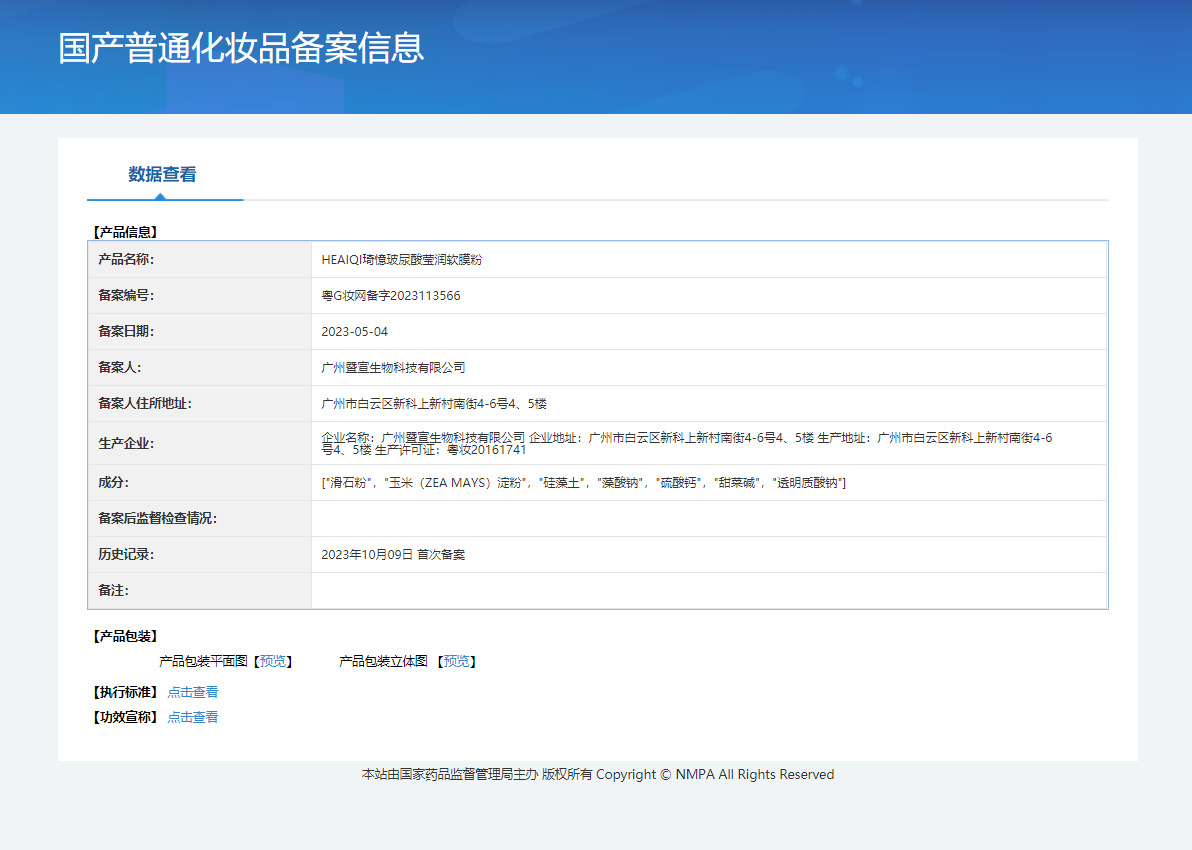
Task: Click the 备案后监督检查情况 row label
Action: (157, 519)
